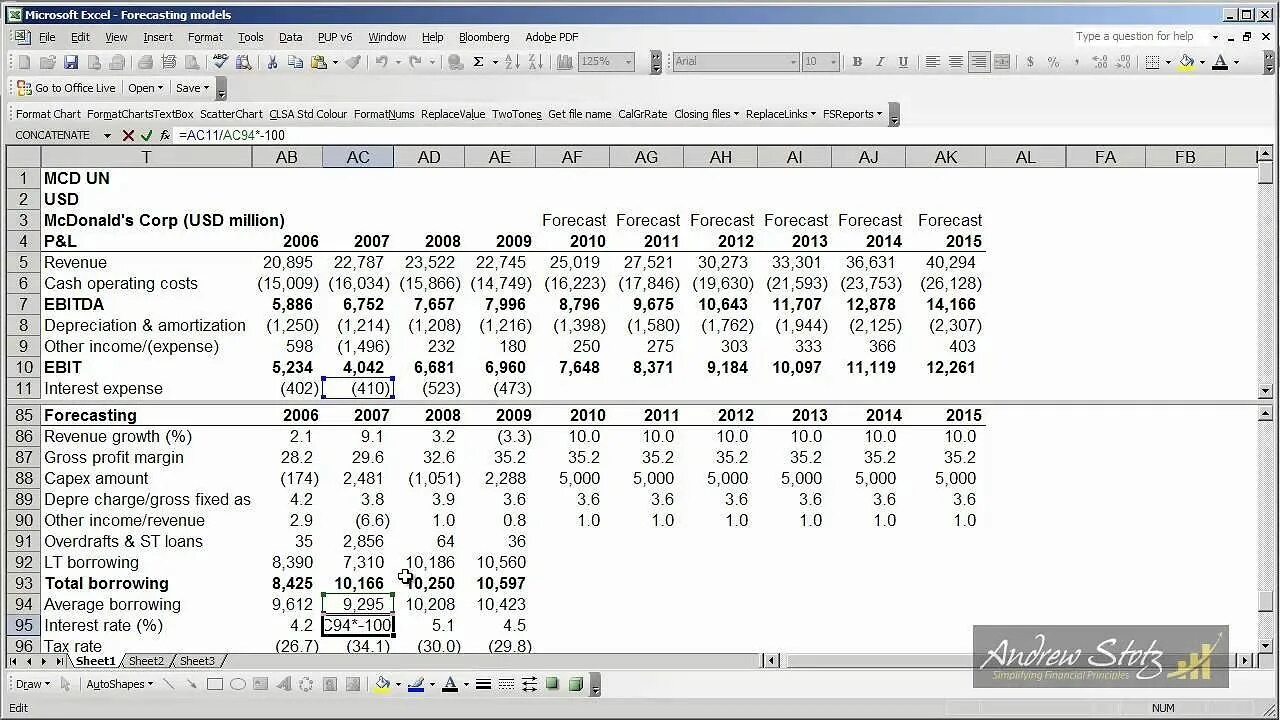
Task: Open the AutoShapes dropdown
Action: [x=119, y=684]
